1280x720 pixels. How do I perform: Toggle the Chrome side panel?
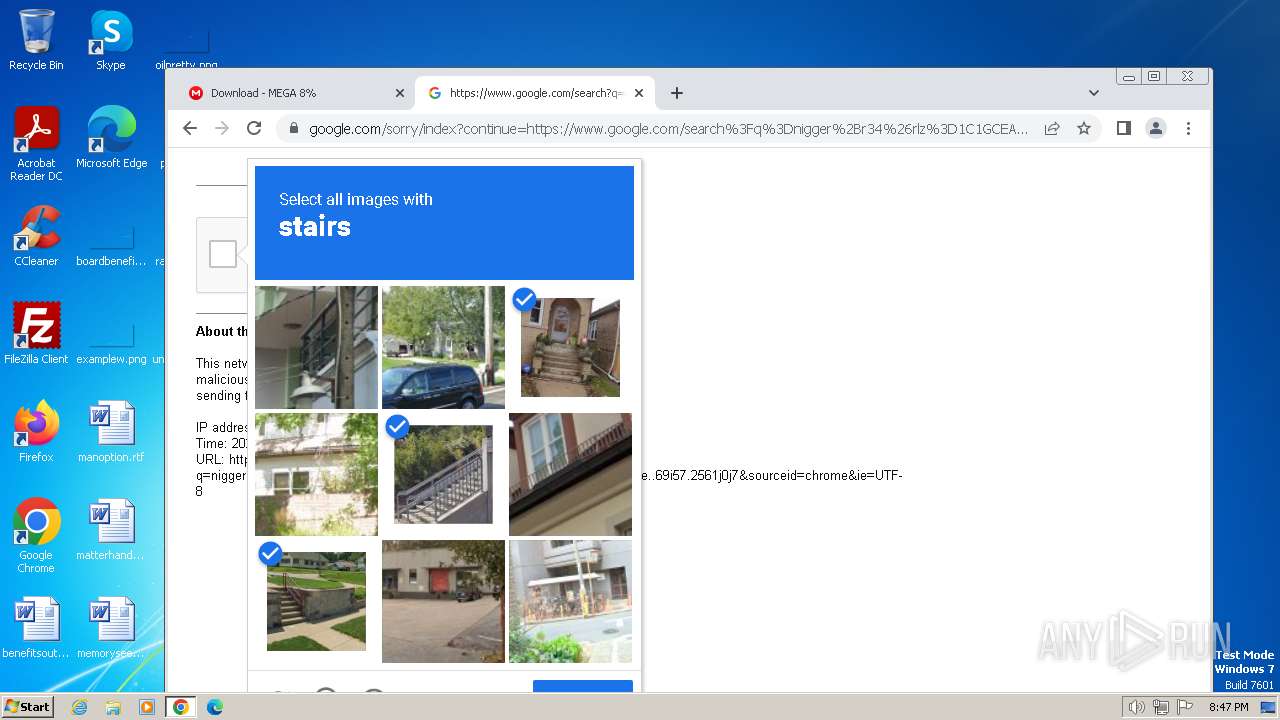tap(1124, 128)
